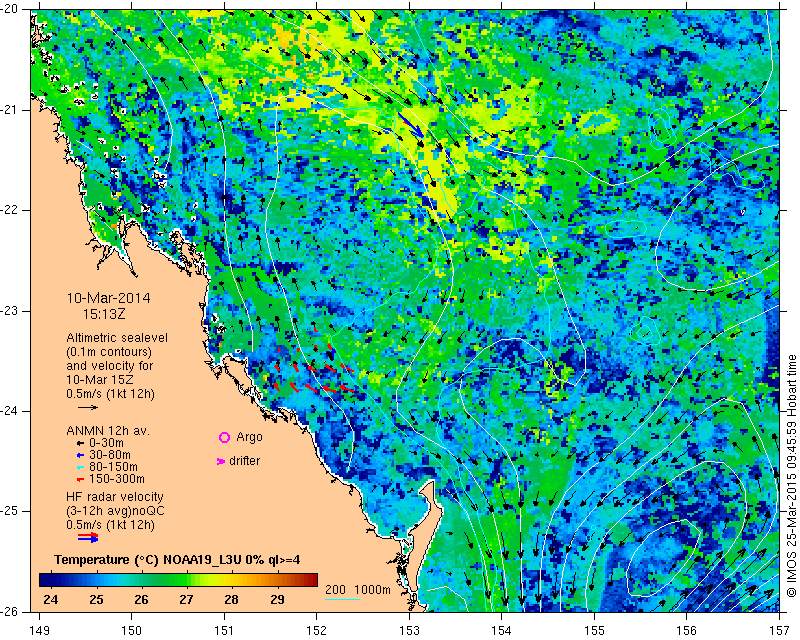Click the latitude axis label '-25'

click(10, 511)
